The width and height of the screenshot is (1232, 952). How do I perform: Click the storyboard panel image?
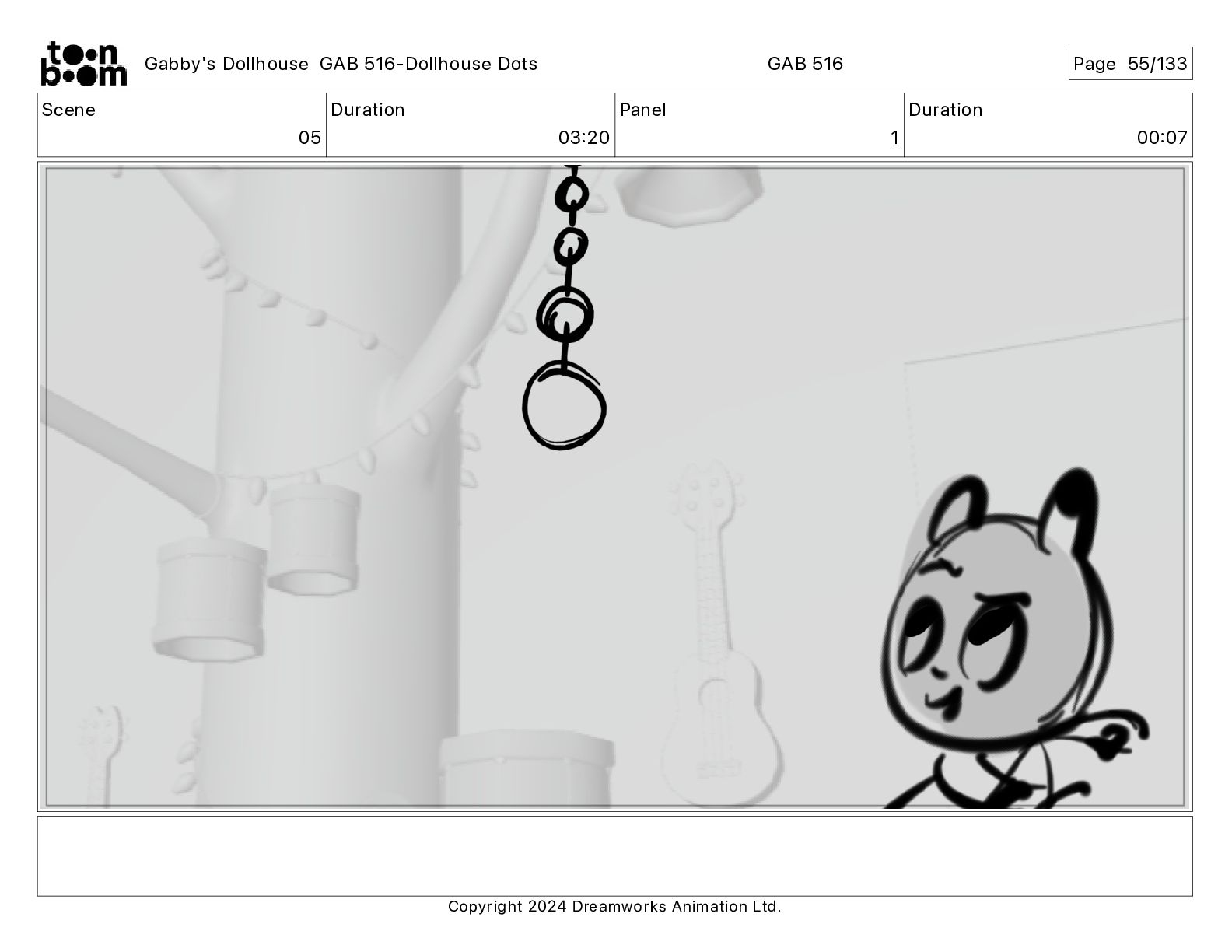pyautogui.click(x=615, y=486)
